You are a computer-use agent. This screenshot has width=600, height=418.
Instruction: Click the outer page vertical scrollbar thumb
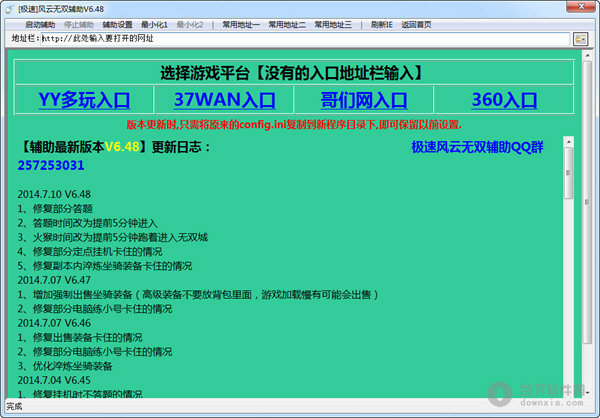pos(587,202)
